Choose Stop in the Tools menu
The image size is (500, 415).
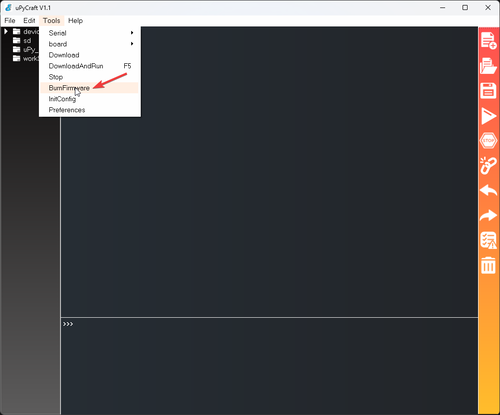pos(89,77)
